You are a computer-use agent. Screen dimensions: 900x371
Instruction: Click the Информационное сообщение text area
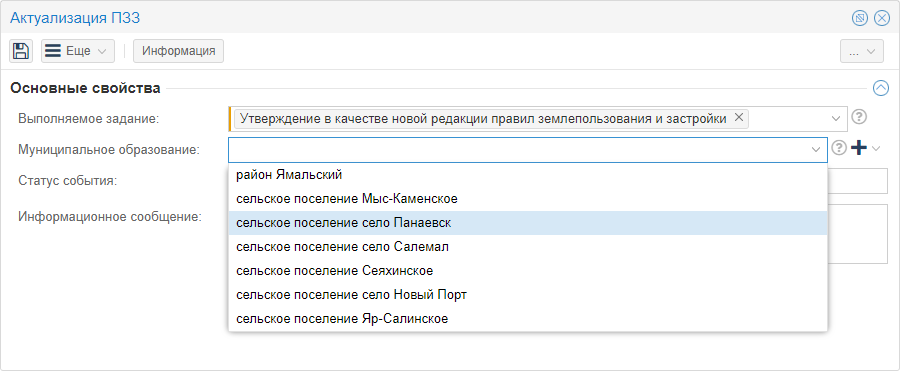(858, 234)
